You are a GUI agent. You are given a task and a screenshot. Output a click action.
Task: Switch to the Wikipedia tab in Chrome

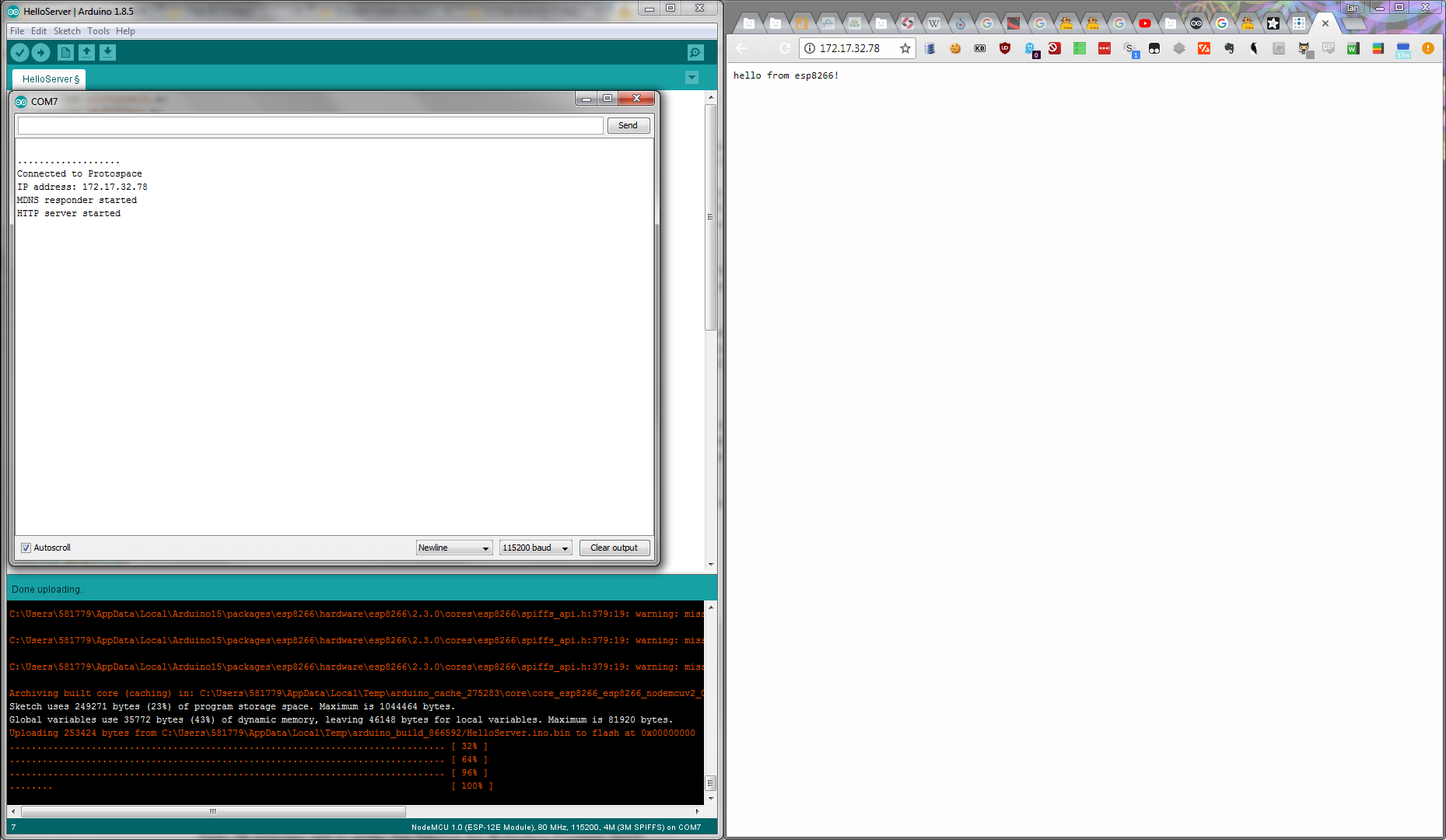[x=934, y=23]
